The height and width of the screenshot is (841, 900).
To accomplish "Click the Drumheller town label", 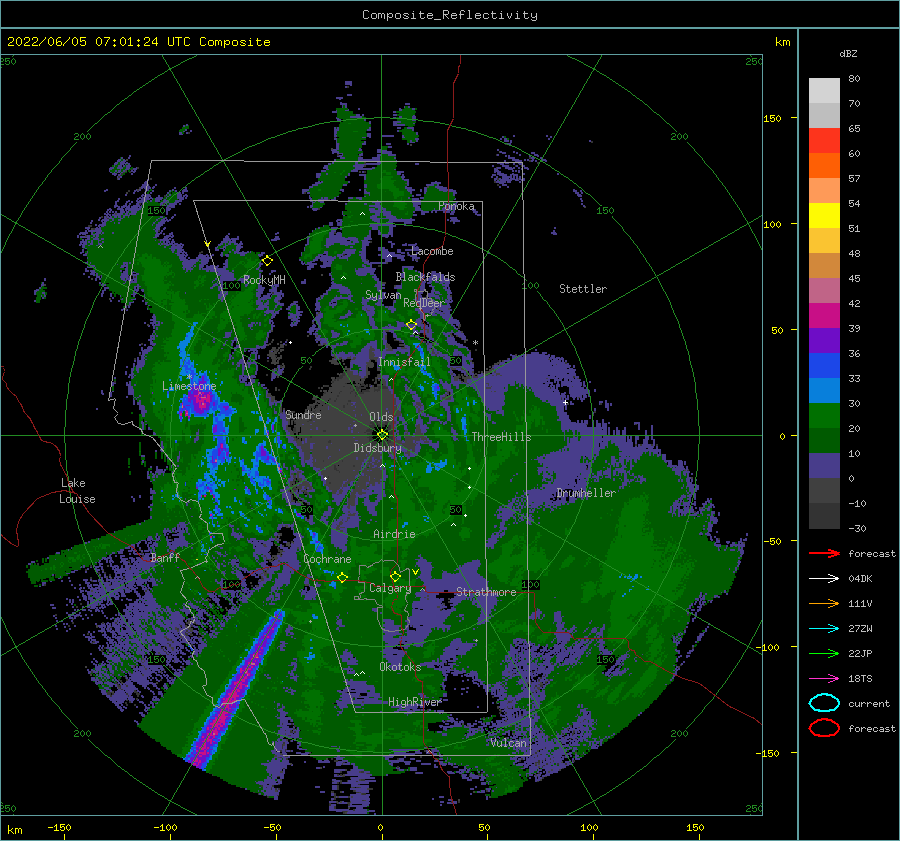I will point(586,493).
